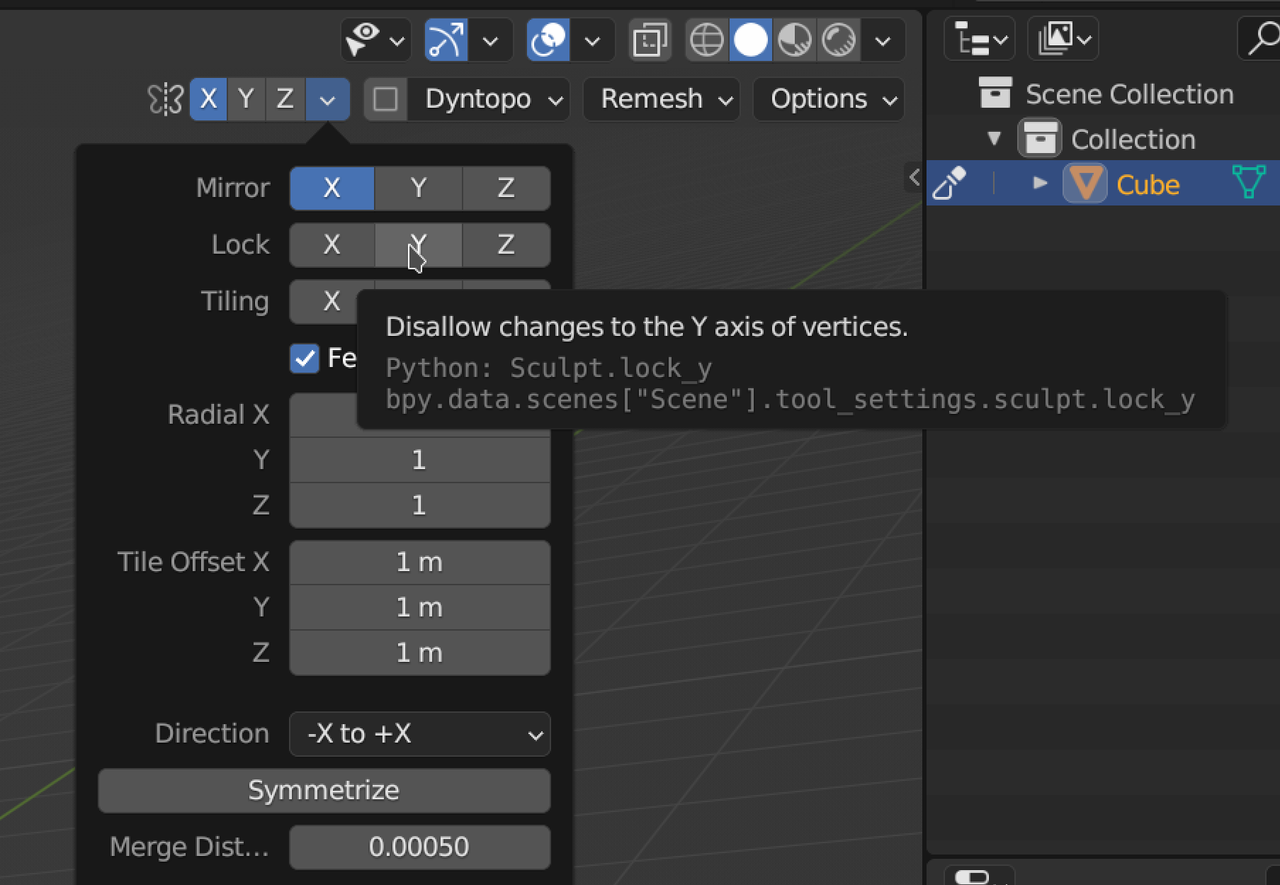Open the Remesh dropdown menu
The image size is (1280, 885).
click(661, 99)
